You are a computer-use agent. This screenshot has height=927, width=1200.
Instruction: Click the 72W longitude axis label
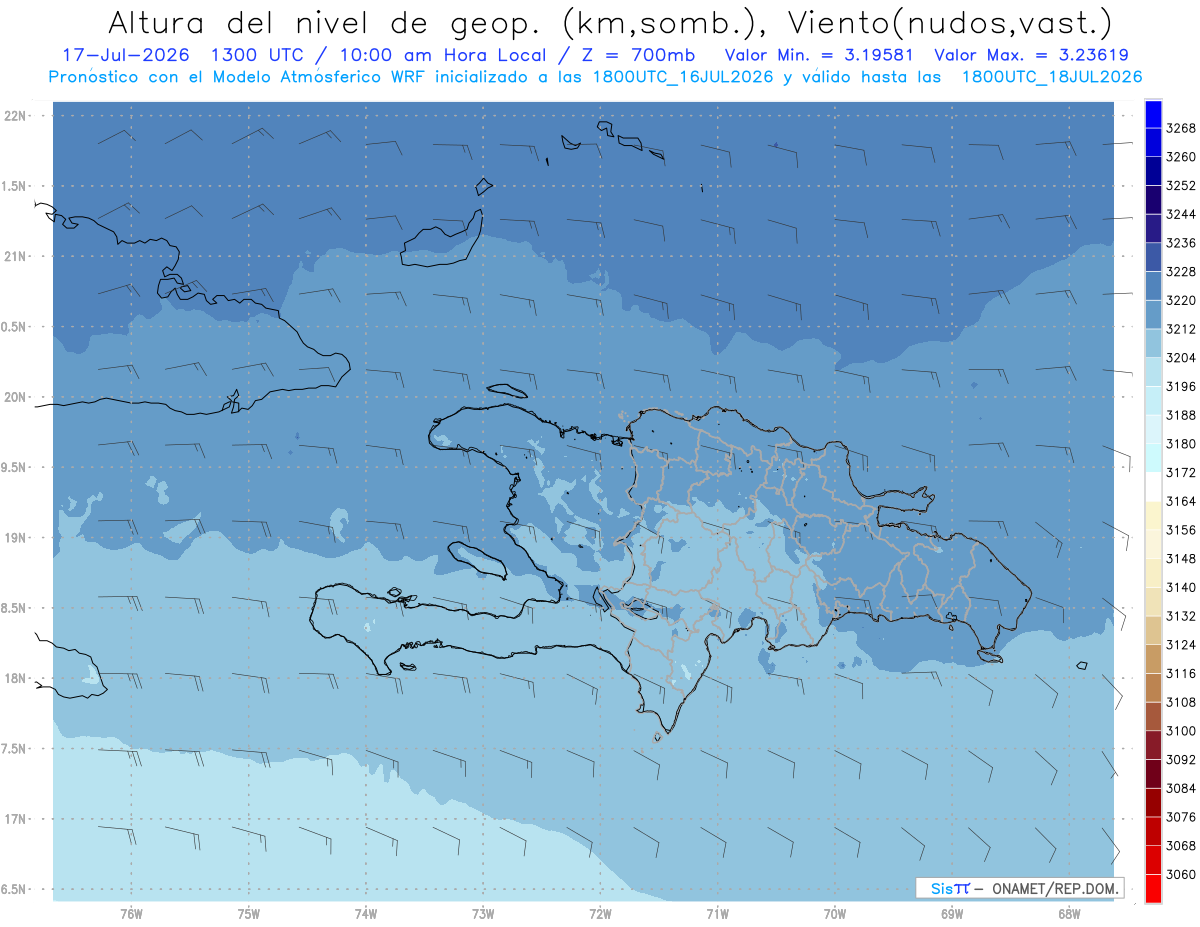click(x=600, y=914)
